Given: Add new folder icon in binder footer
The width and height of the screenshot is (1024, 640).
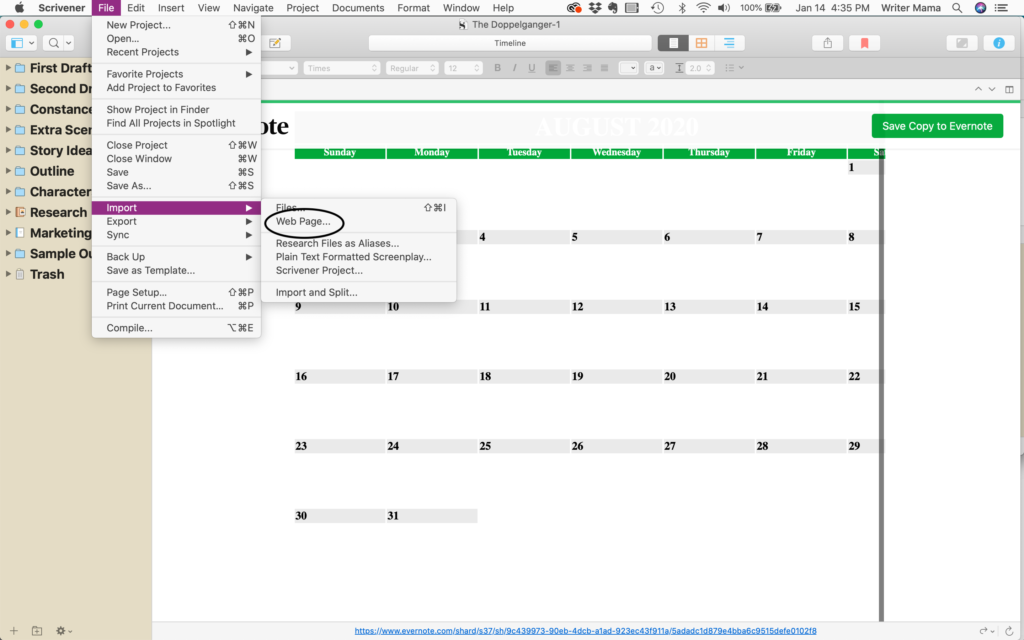Looking at the screenshot, I should pos(37,631).
